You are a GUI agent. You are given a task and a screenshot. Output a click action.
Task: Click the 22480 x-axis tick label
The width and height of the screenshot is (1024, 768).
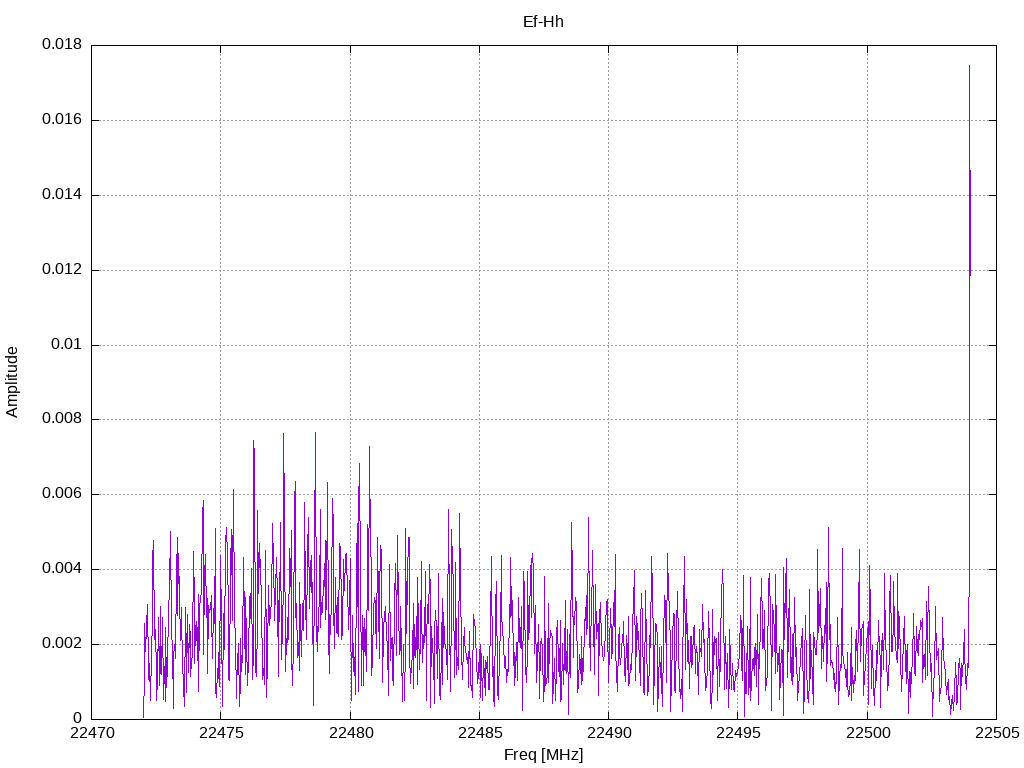(x=351, y=733)
